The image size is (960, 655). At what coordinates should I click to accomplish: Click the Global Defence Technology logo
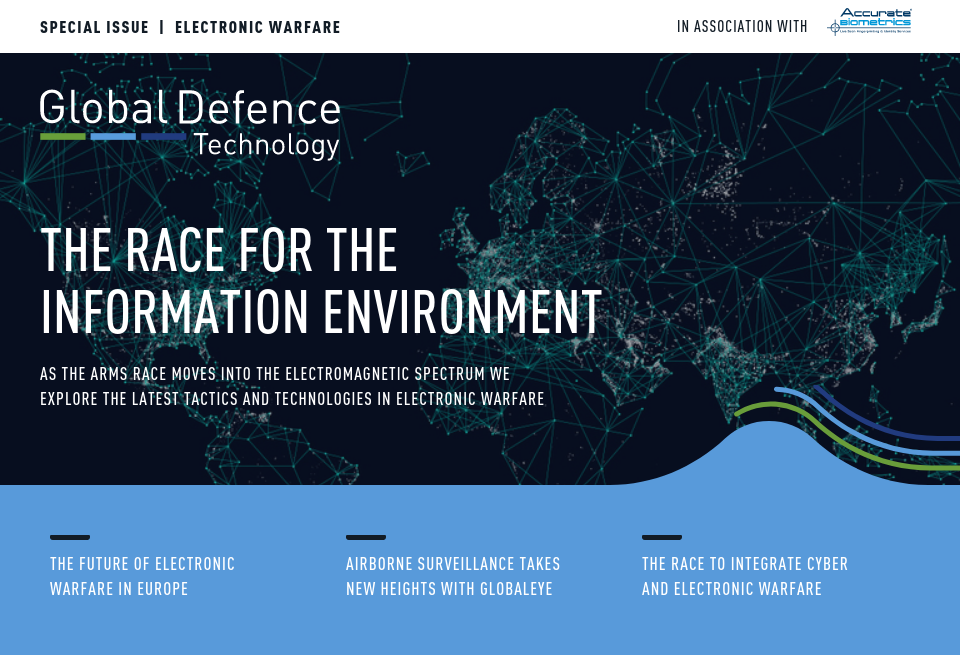coord(190,120)
